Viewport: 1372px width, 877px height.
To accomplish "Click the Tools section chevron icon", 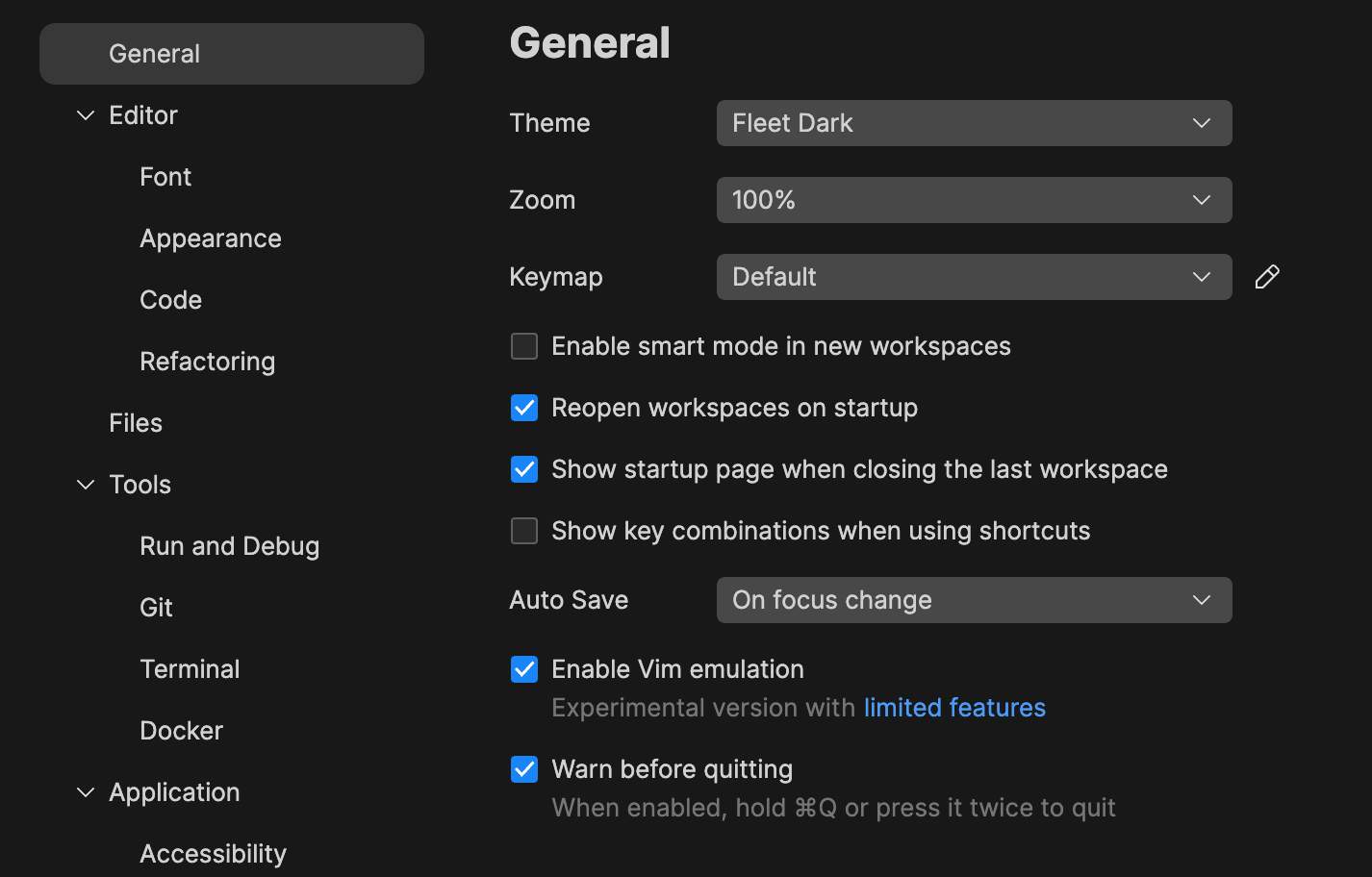I will 85,485.
